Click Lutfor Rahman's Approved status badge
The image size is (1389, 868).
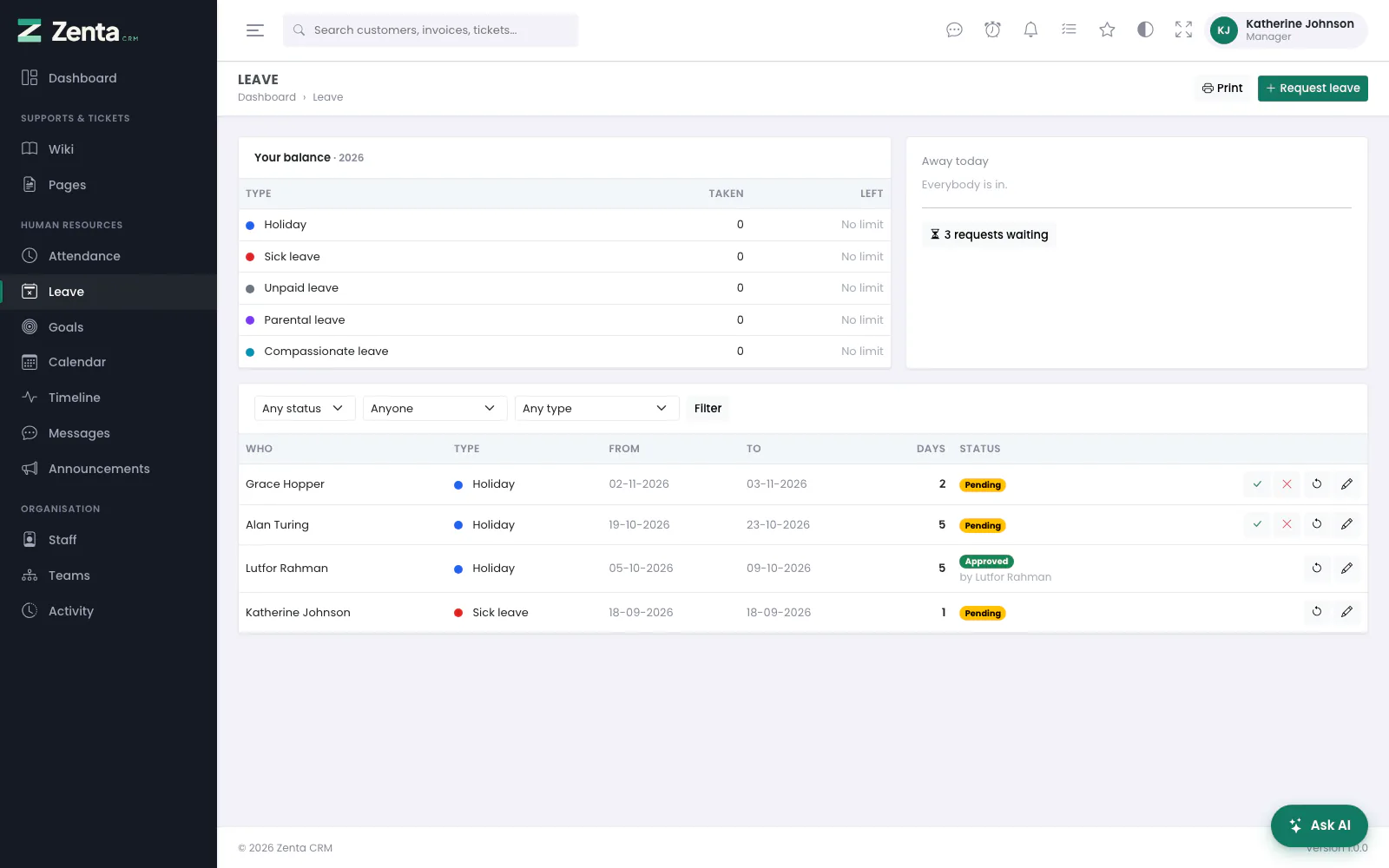pos(986,562)
